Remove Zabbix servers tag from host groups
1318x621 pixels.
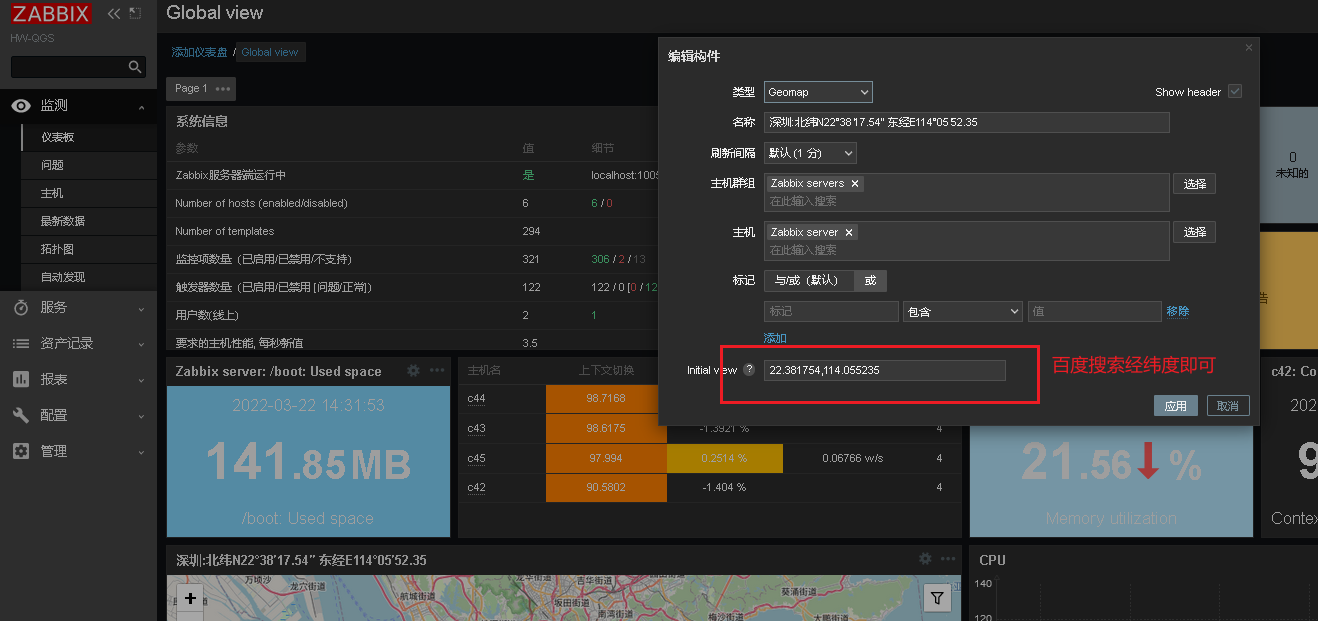855,184
